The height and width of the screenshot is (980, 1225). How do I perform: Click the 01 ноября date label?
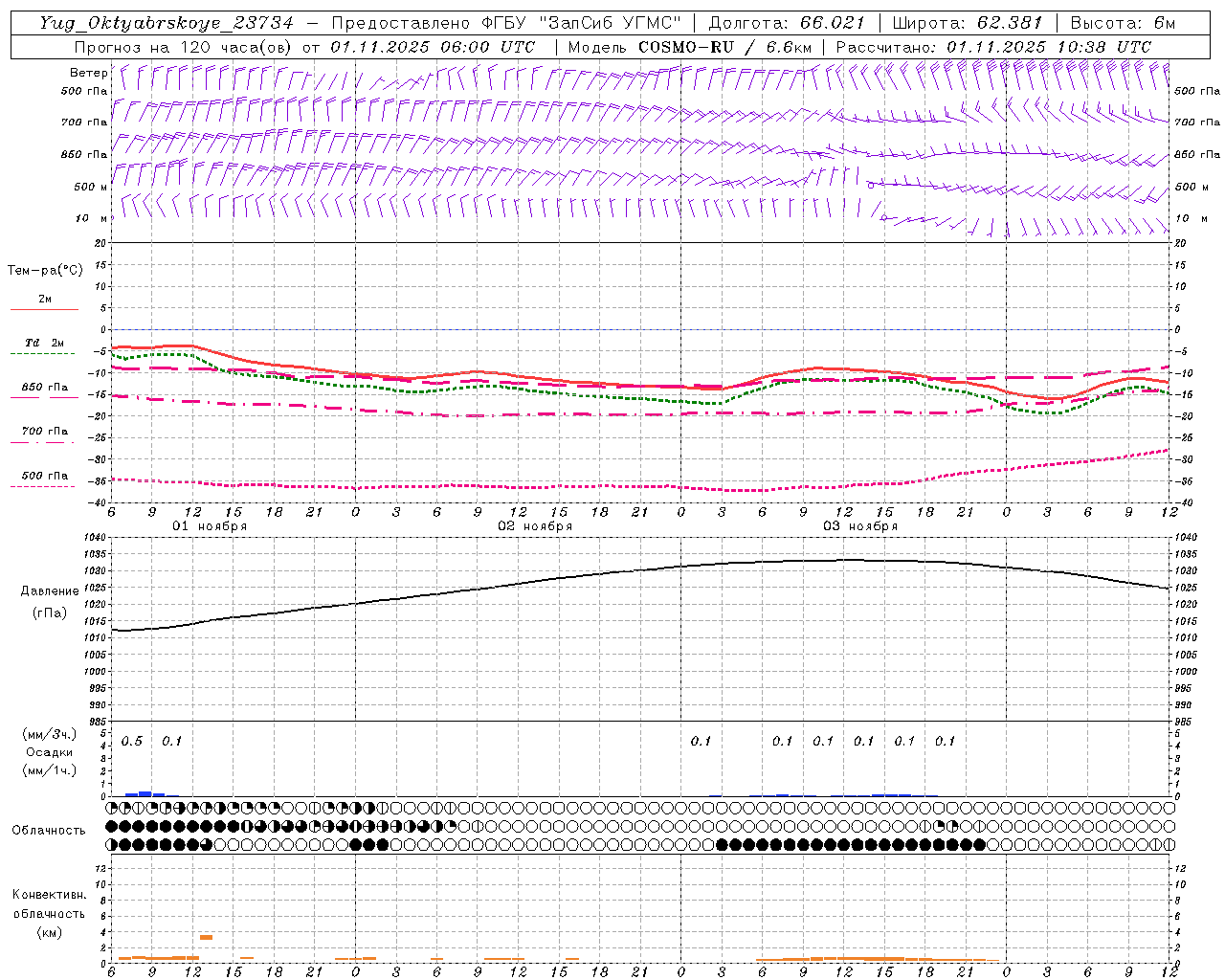click(210, 525)
